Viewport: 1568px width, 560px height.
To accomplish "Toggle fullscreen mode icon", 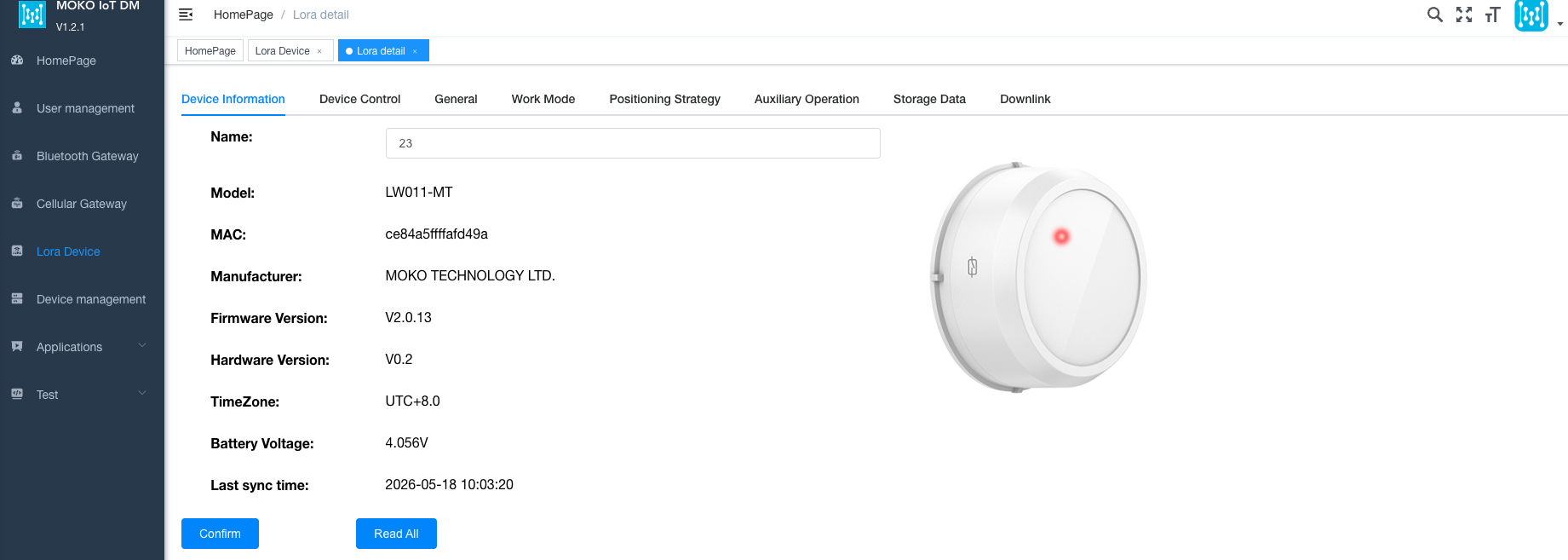I will coord(1464,14).
